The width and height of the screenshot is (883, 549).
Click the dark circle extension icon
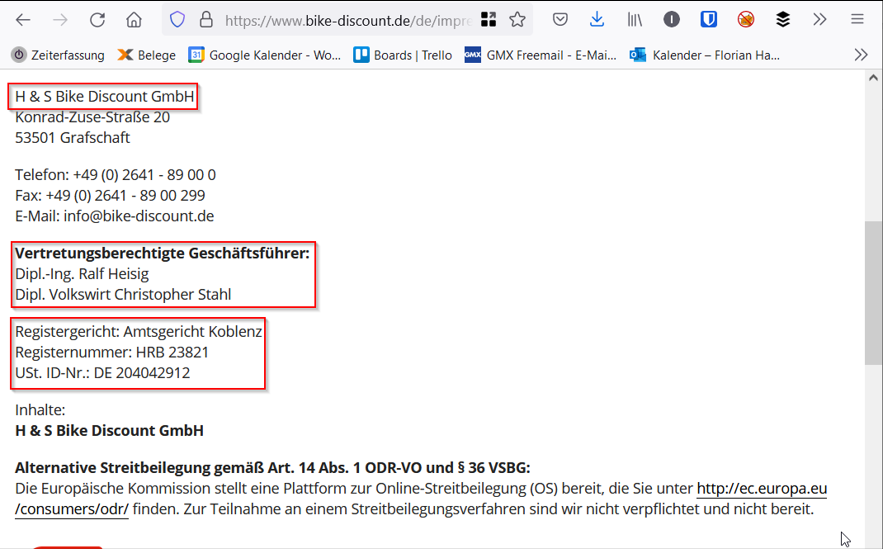pos(671,20)
